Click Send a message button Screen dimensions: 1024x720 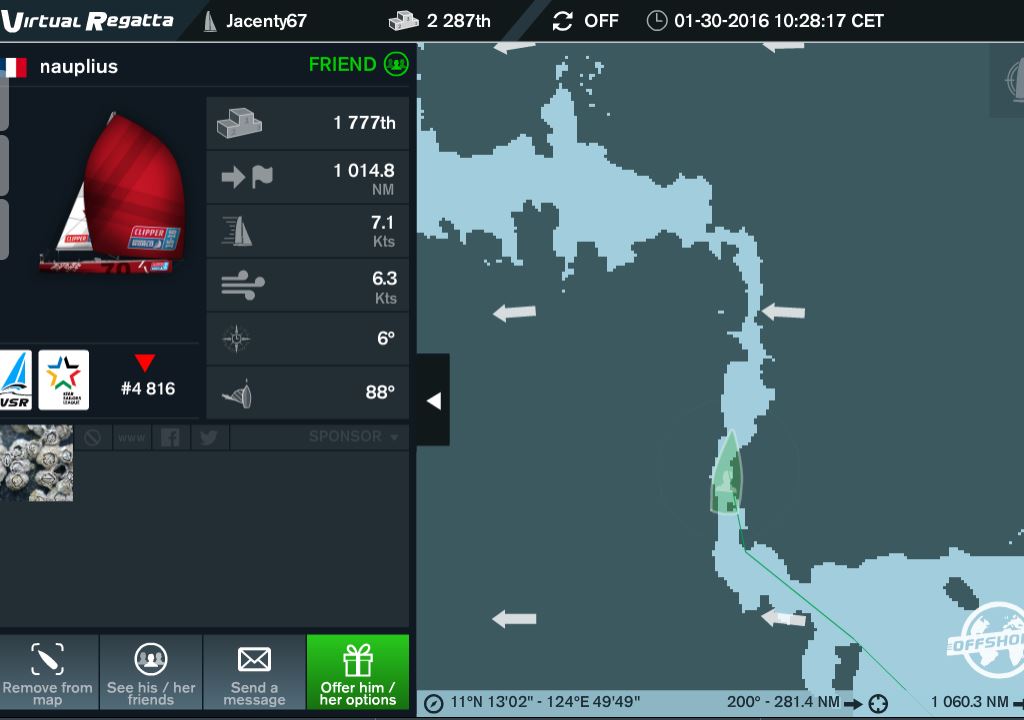(x=254, y=672)
